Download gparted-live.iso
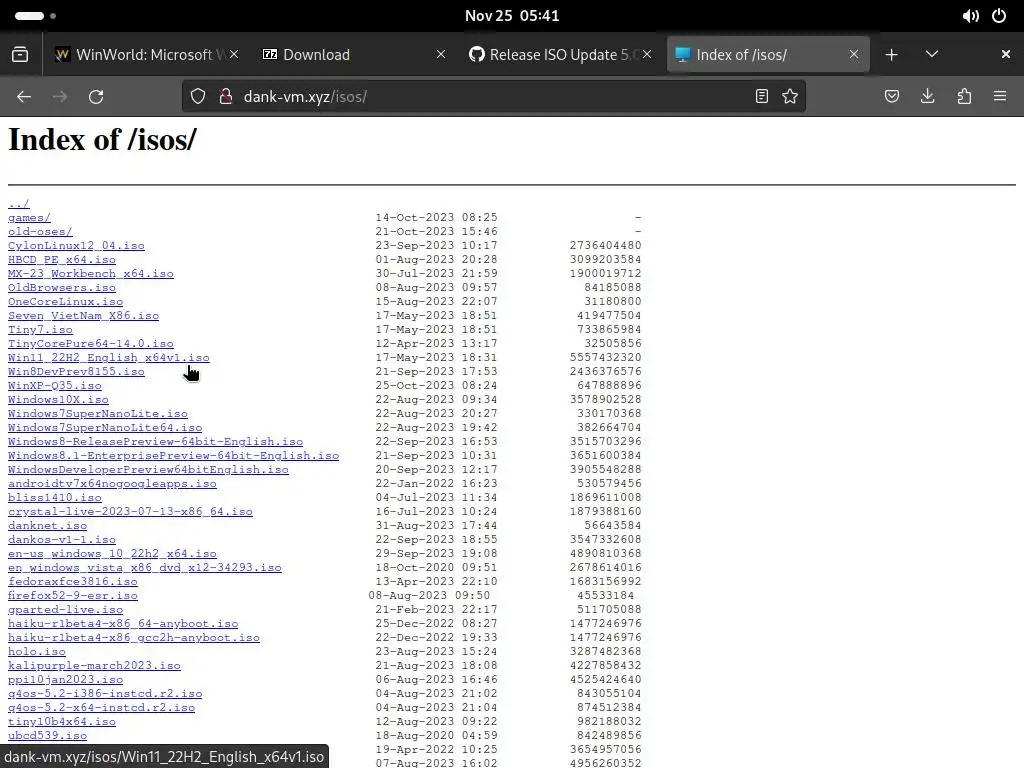 coord(65,610)
